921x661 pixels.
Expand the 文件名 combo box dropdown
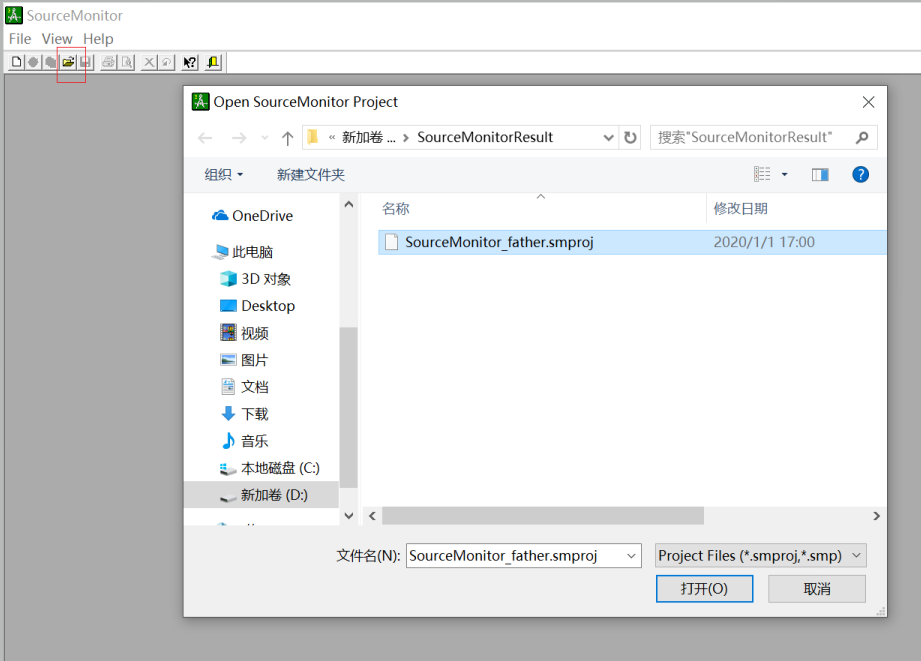[x=631, y=555]
